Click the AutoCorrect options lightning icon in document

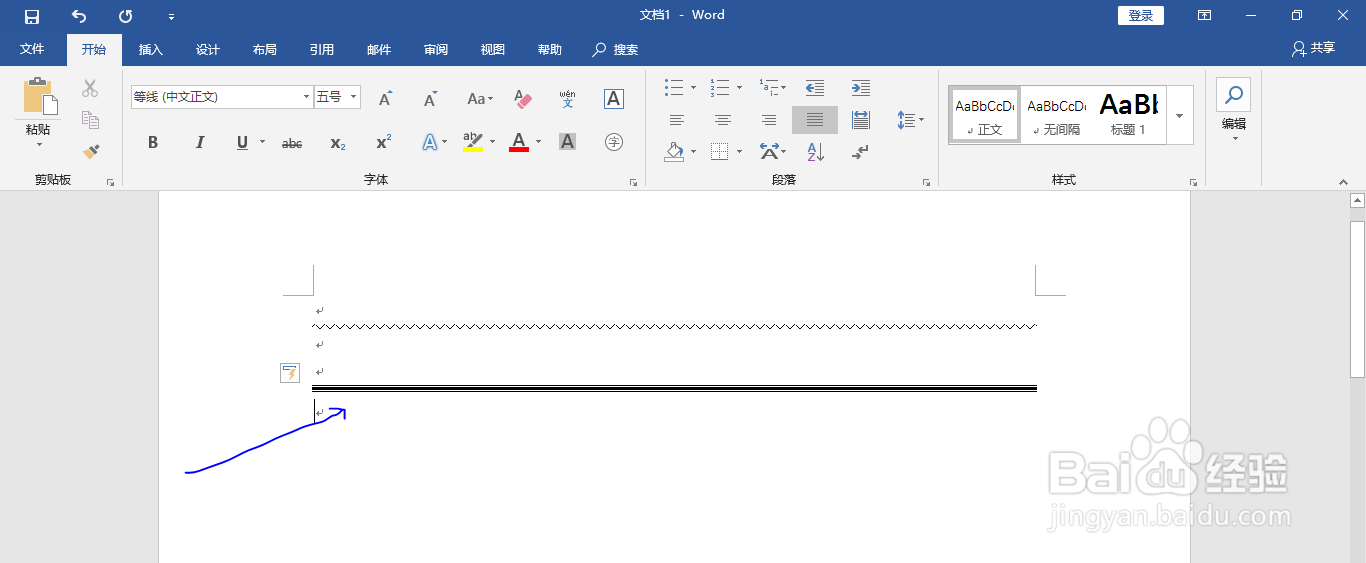pyautogui.click(x=290, y=373)
